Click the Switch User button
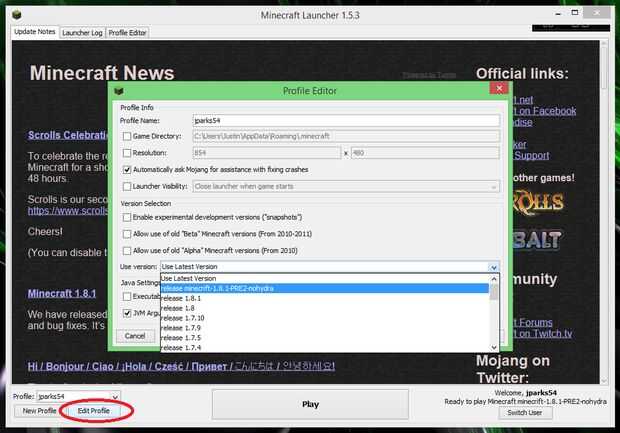The width and height of the screenshot is (620, 433). [525, 413]
